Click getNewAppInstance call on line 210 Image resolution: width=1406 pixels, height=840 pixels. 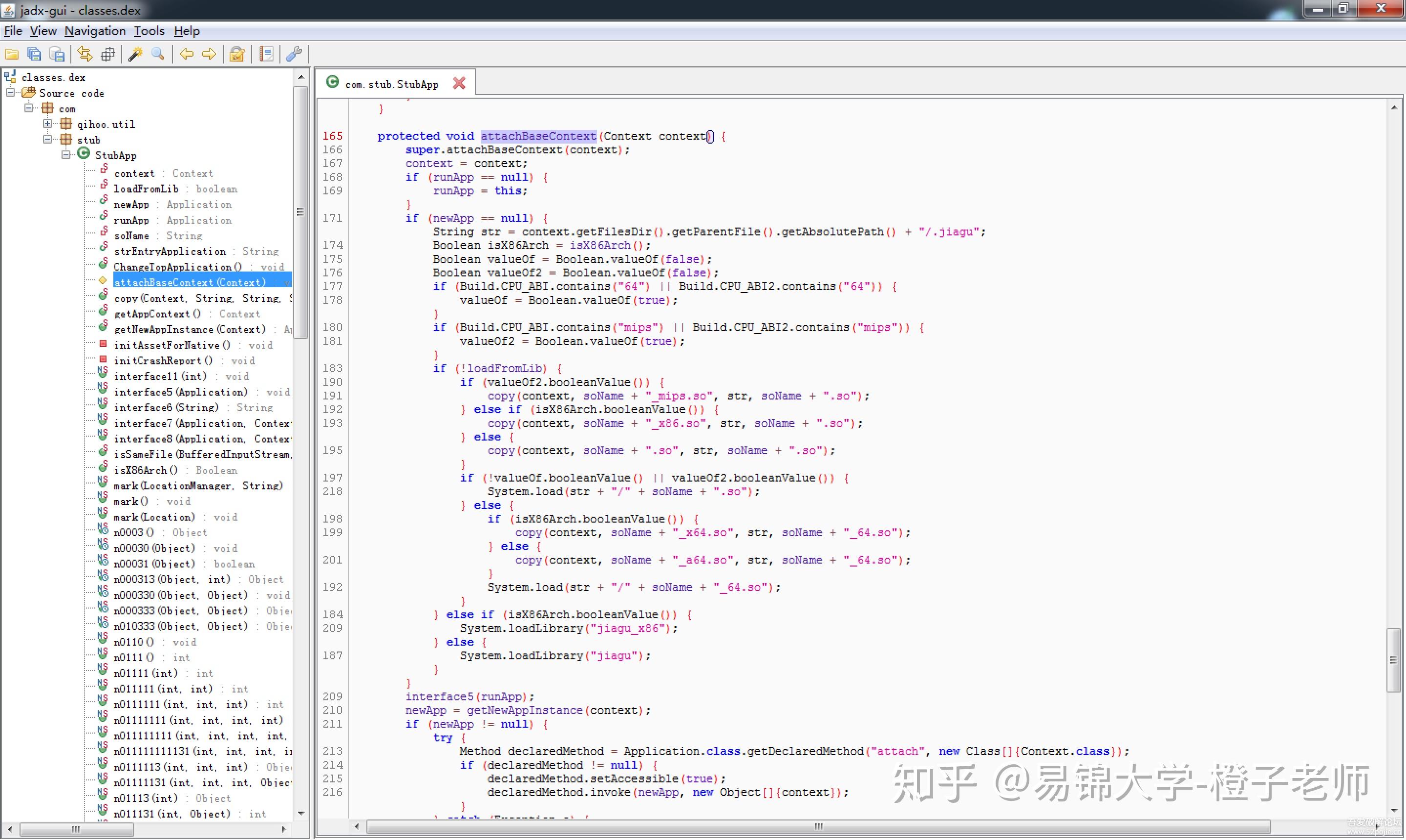(524, 711)
